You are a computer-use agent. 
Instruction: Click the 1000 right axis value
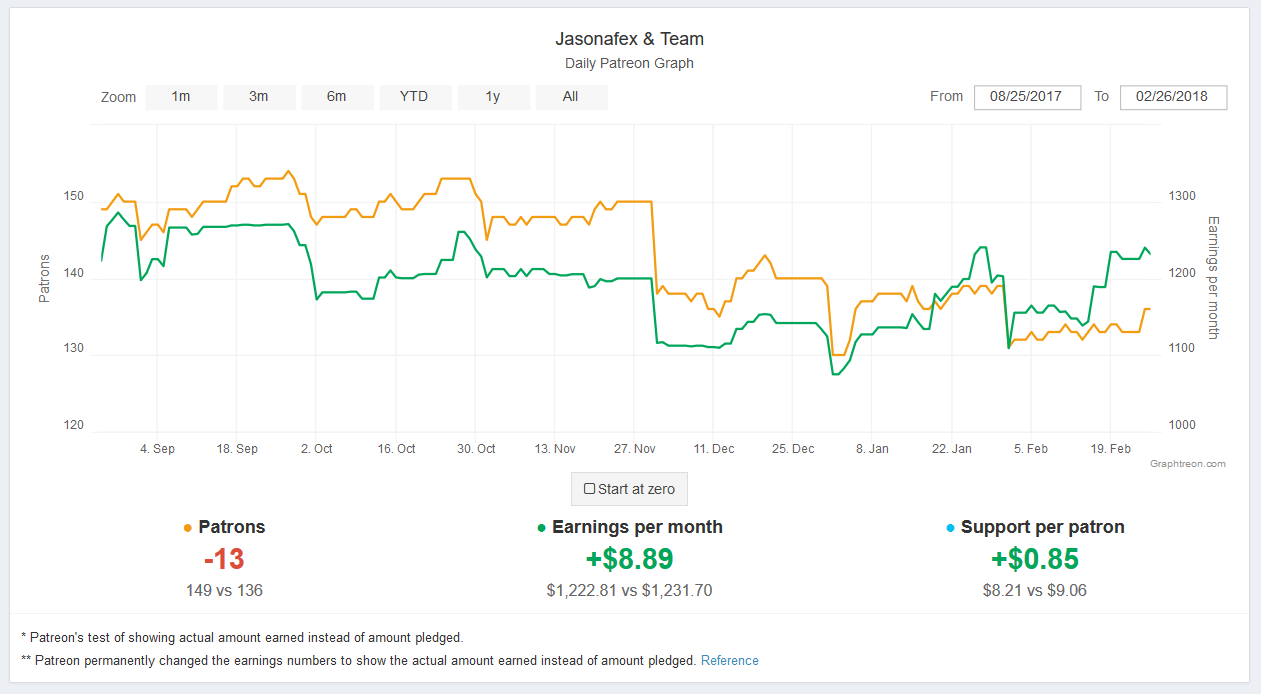[x=1183, y=425]
